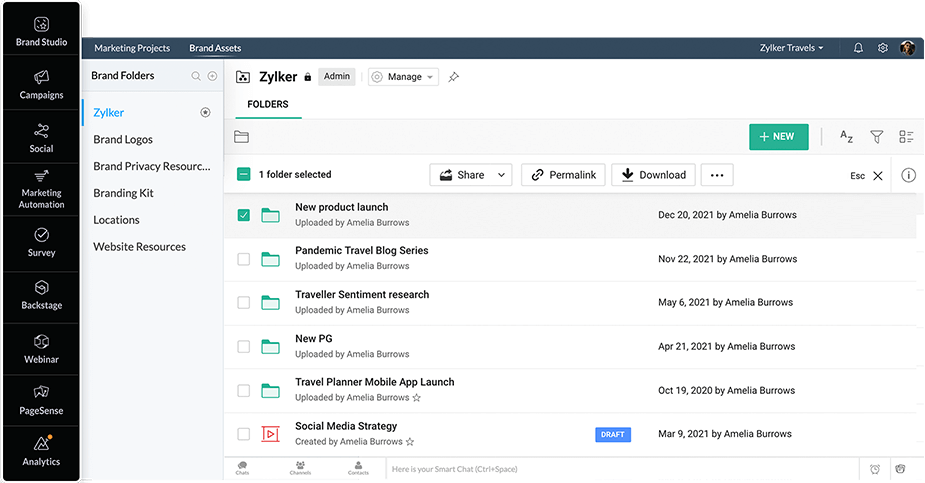The height and width of the screenshot is (483, 925).
Task: Open the Campaigns app
Action: (x=41, y=84)
